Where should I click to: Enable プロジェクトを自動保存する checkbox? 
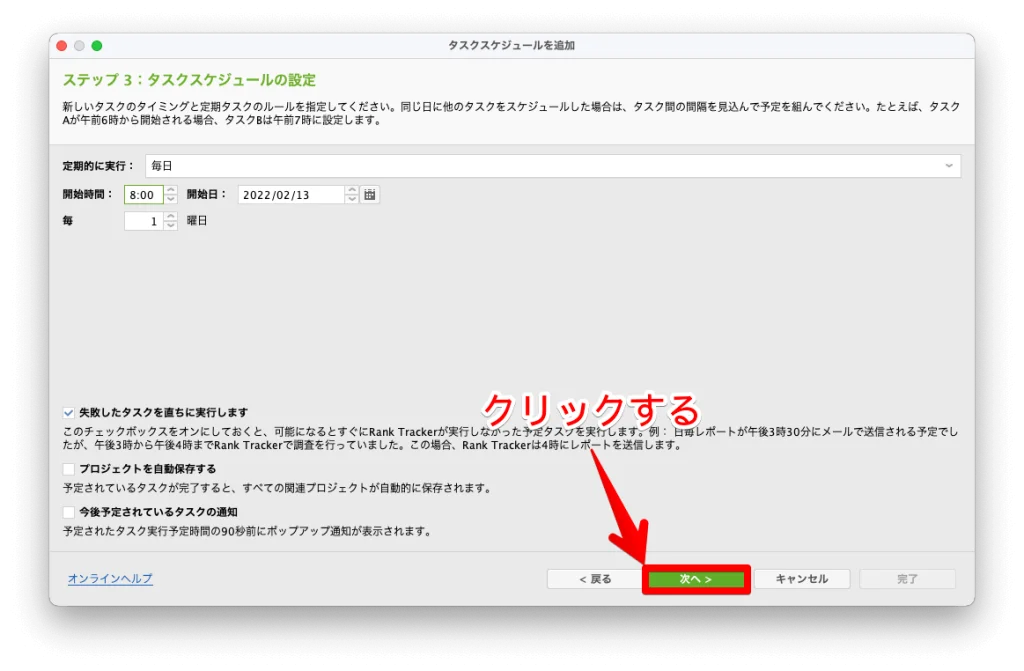click(x=68, y=469)
